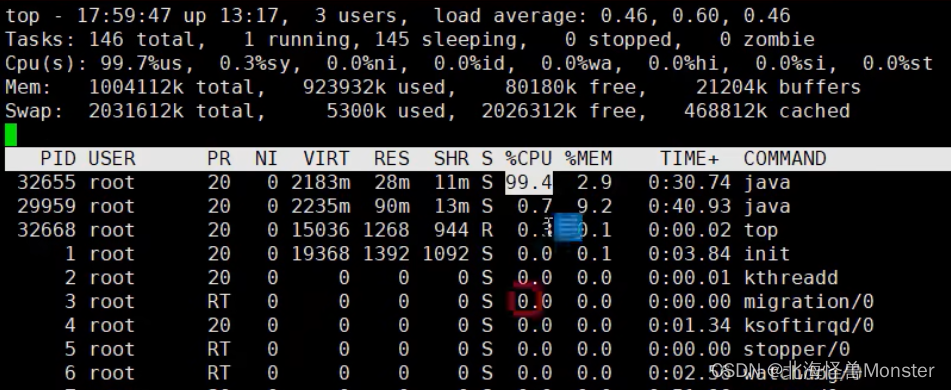
Task: Click the SHR column header
Action: (451, 159)
